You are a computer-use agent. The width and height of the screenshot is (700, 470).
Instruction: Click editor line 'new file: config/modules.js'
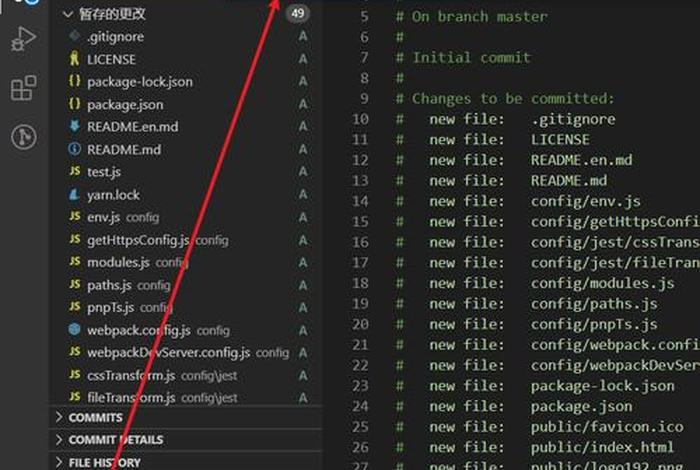(x=535, y=283)
